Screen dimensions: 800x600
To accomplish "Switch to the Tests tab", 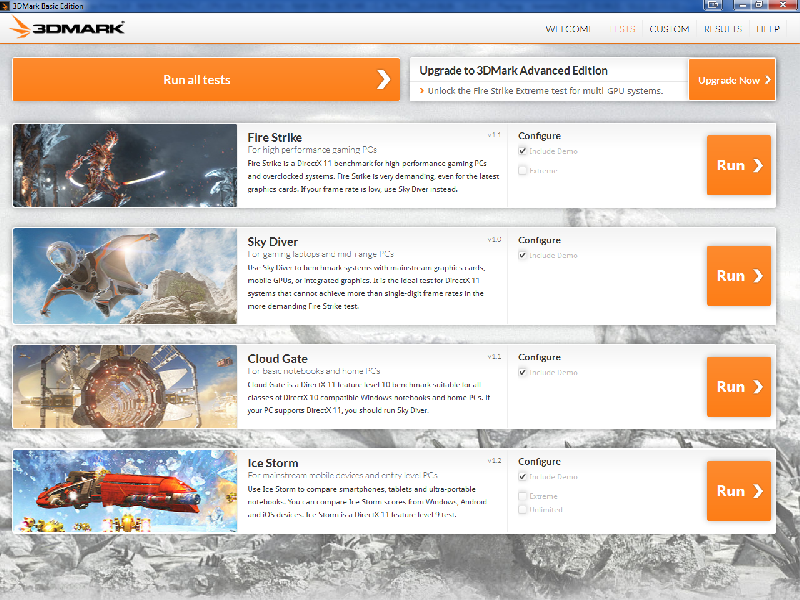I will pyautogui.click(x=624, y=29).
